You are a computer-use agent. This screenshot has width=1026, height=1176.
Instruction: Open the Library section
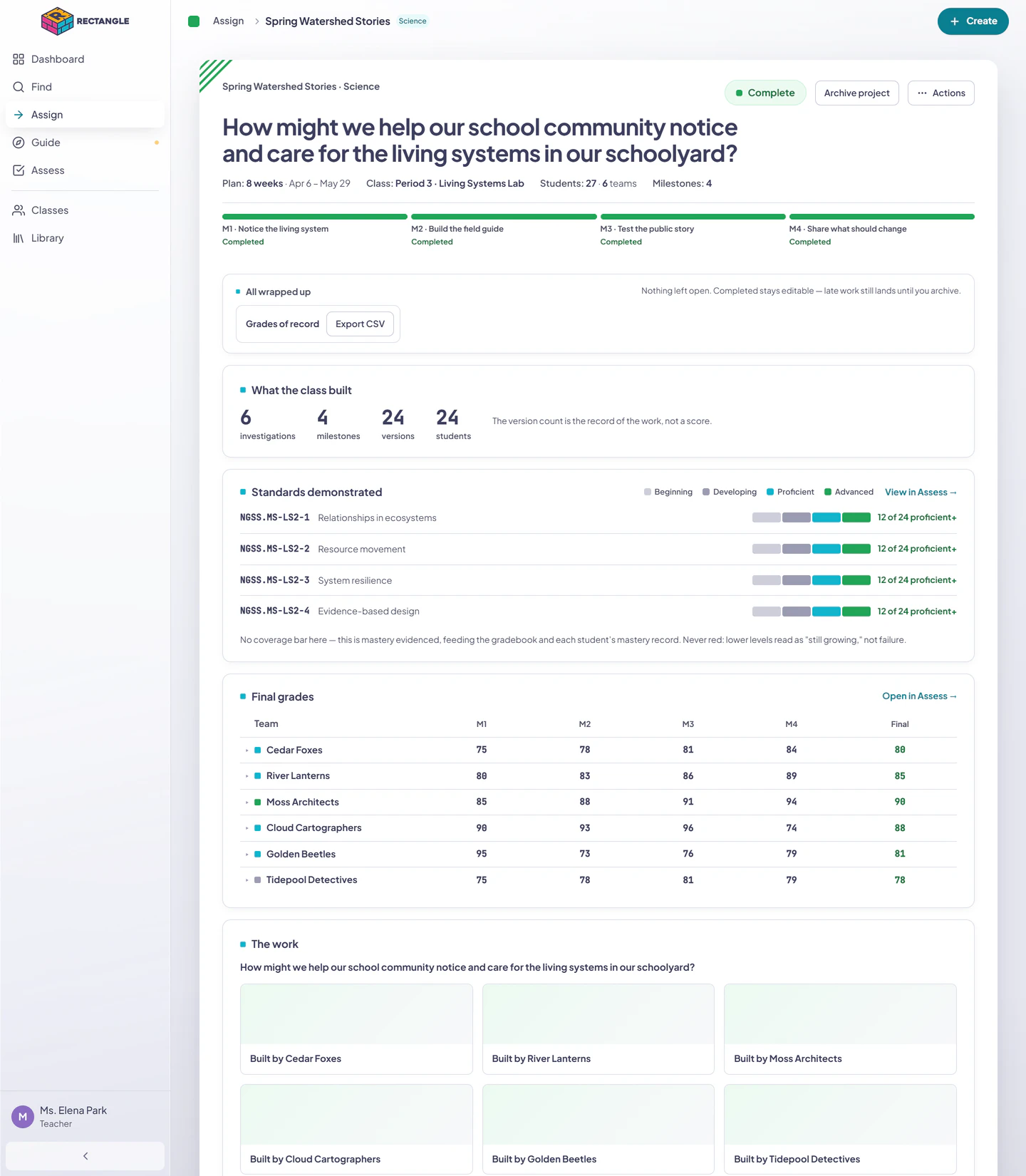tap(85, 238)
